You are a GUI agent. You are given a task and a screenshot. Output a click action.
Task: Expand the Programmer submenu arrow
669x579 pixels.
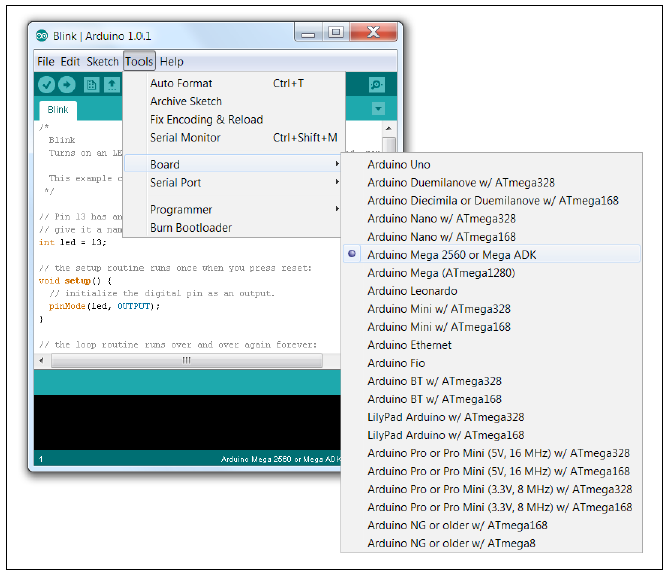click(337, 209)
